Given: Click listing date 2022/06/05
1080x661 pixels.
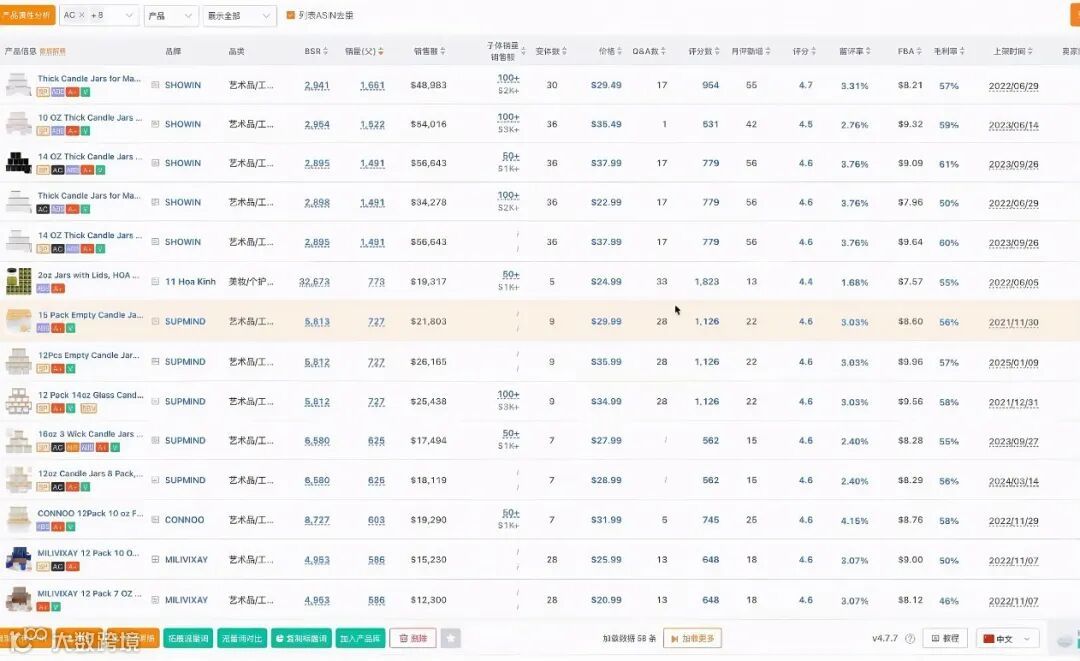Looking at the screenshot, I should (x=1013, y=282).
